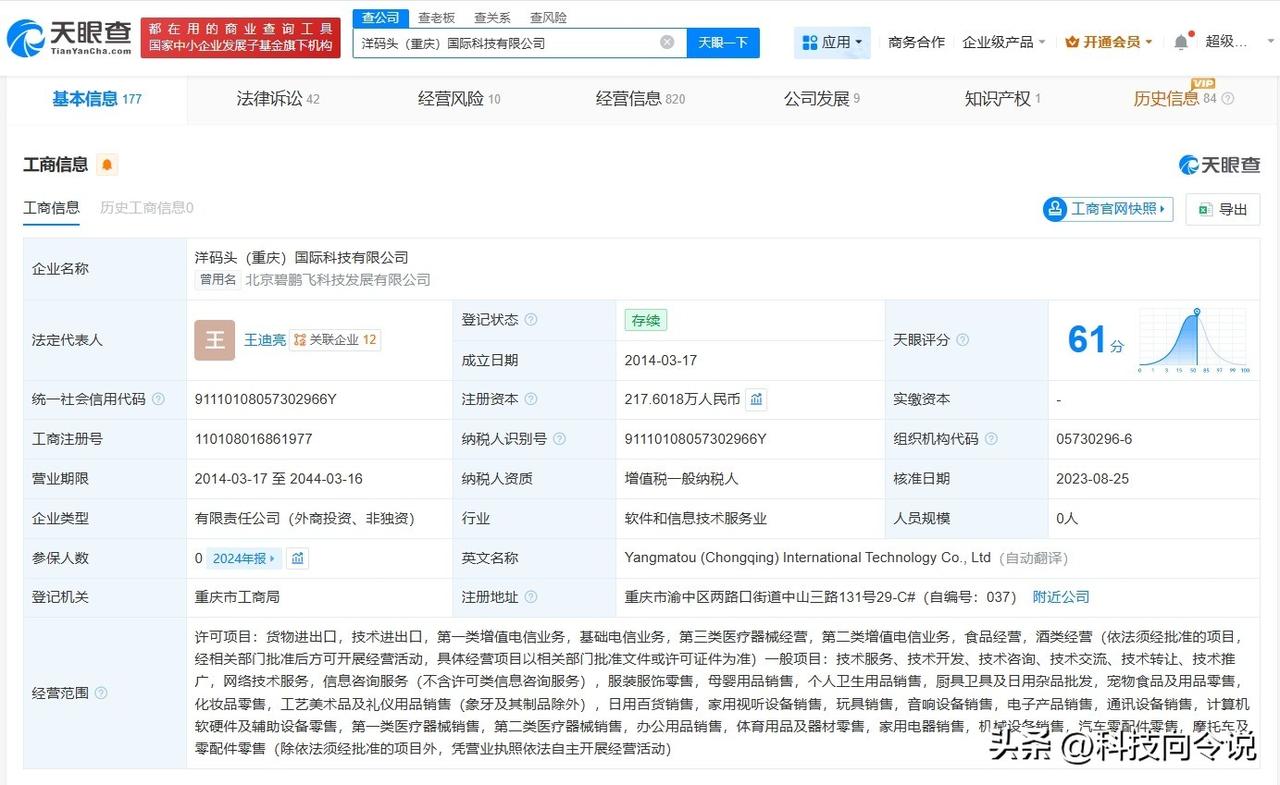Switch to the 查关系 search tab
The height and width of the screenshot is (785, 1280).
click(492, 18)
